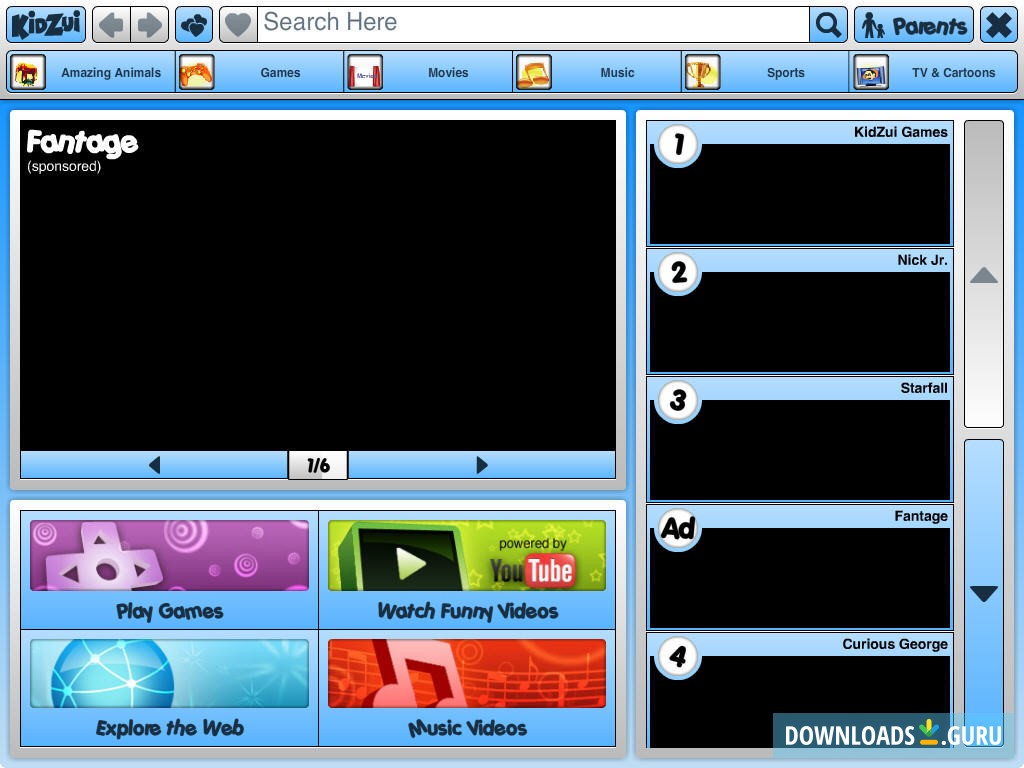
Task: Go back using previous carousel arrow
Action: (x=155, y=464)
